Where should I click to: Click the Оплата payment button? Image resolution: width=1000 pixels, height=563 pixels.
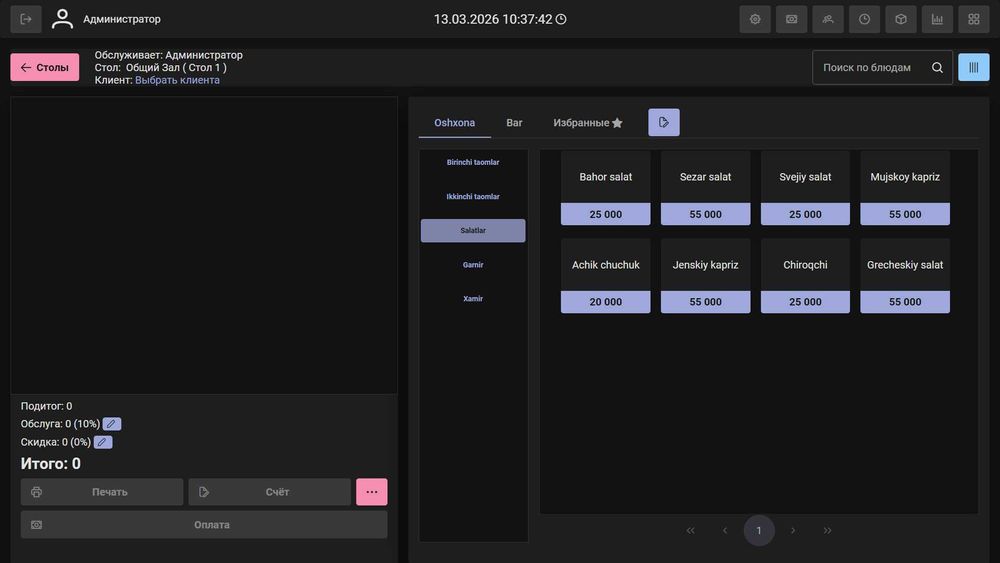[204, 525]
